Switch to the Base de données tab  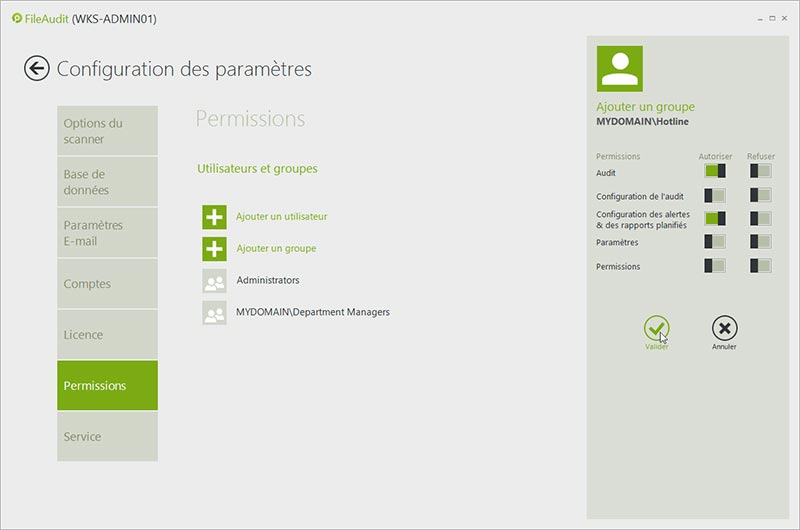[x=107, y=182]
